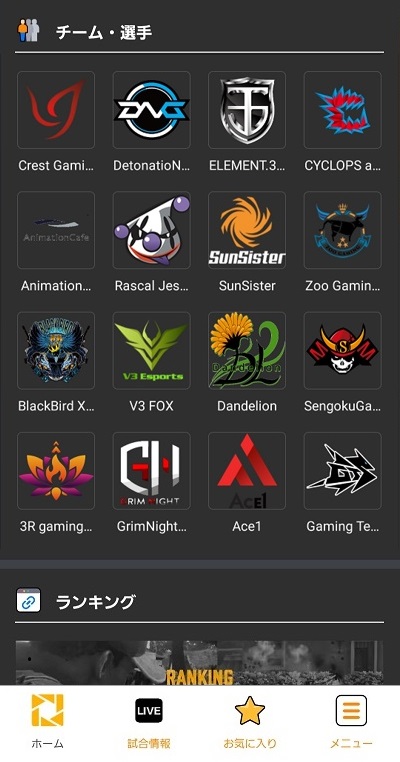
Task: Go to the ホーム tab
Action: [x=48, y=722]
